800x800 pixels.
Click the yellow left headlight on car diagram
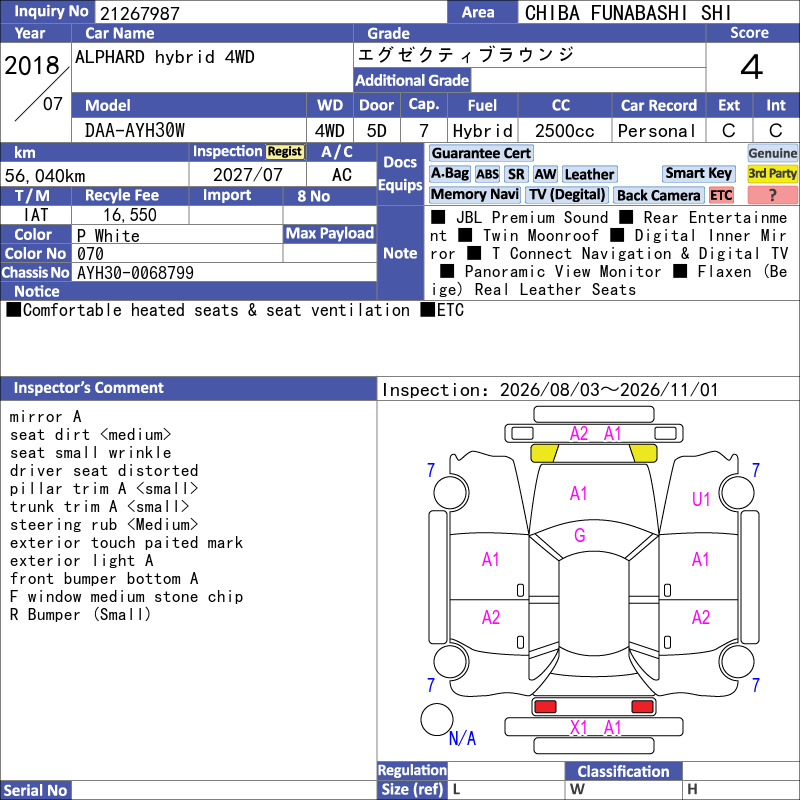tap(544, 453)
